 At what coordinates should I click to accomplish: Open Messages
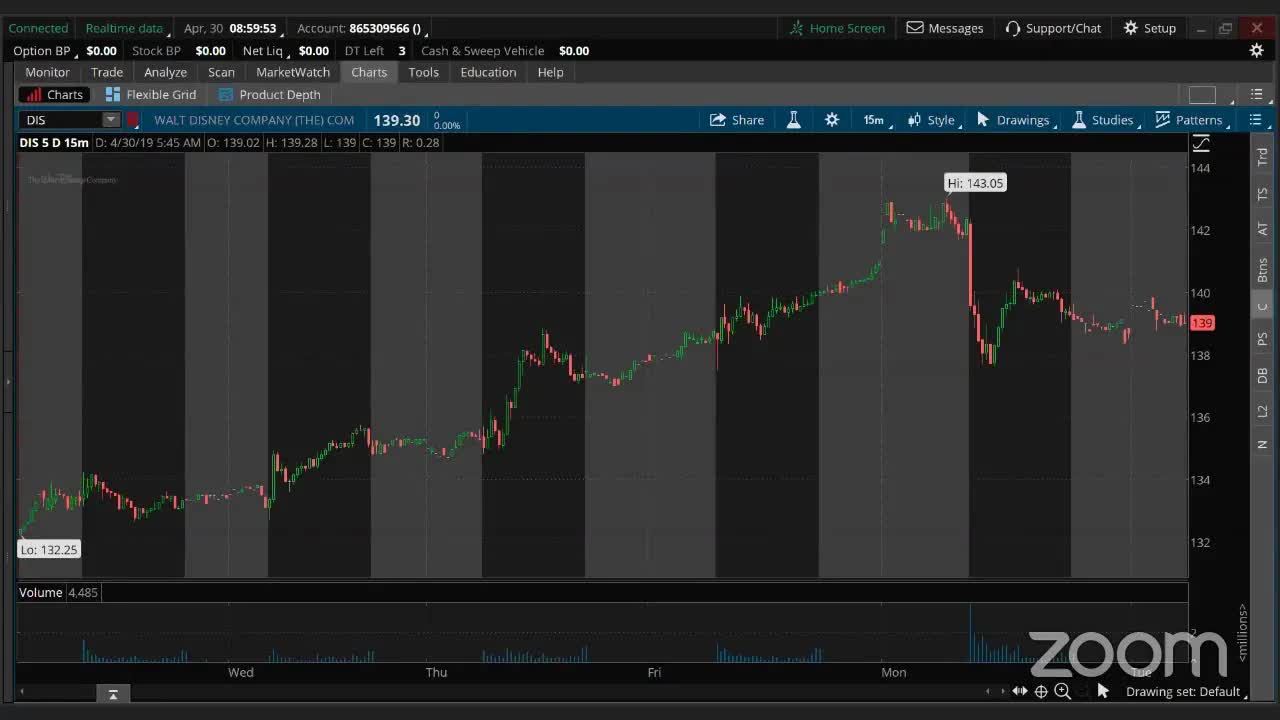[x=945, y=28]
